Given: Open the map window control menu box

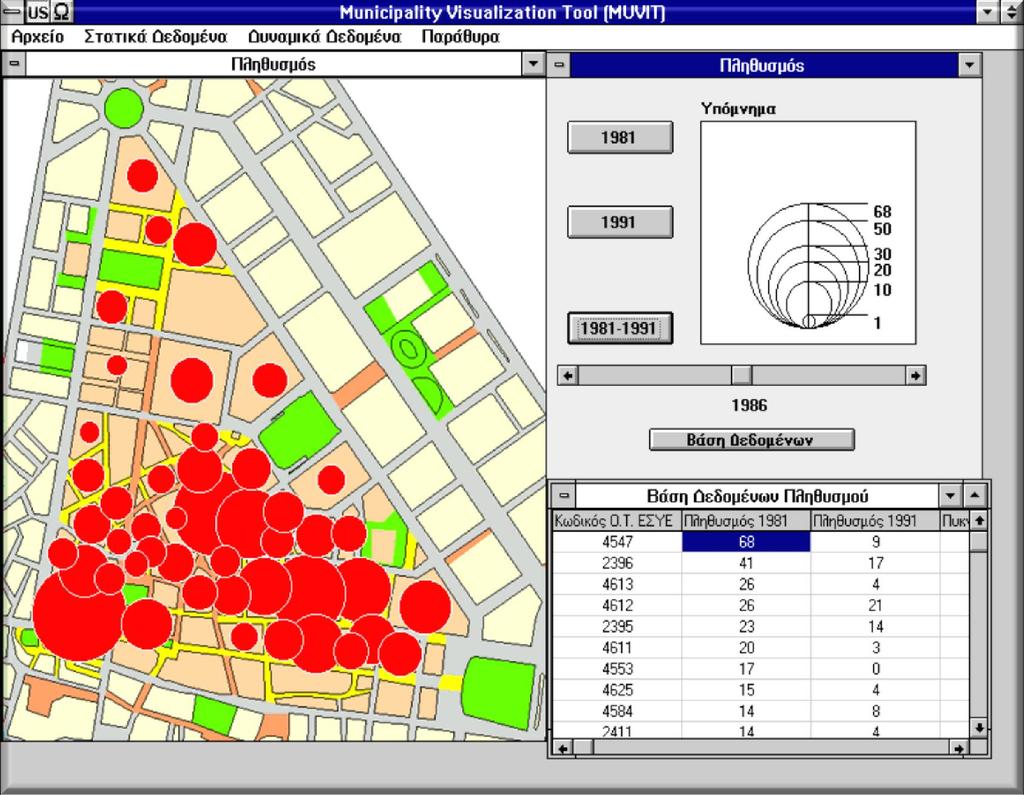Looking at the screenshot, I should click(x=14, y=64).
